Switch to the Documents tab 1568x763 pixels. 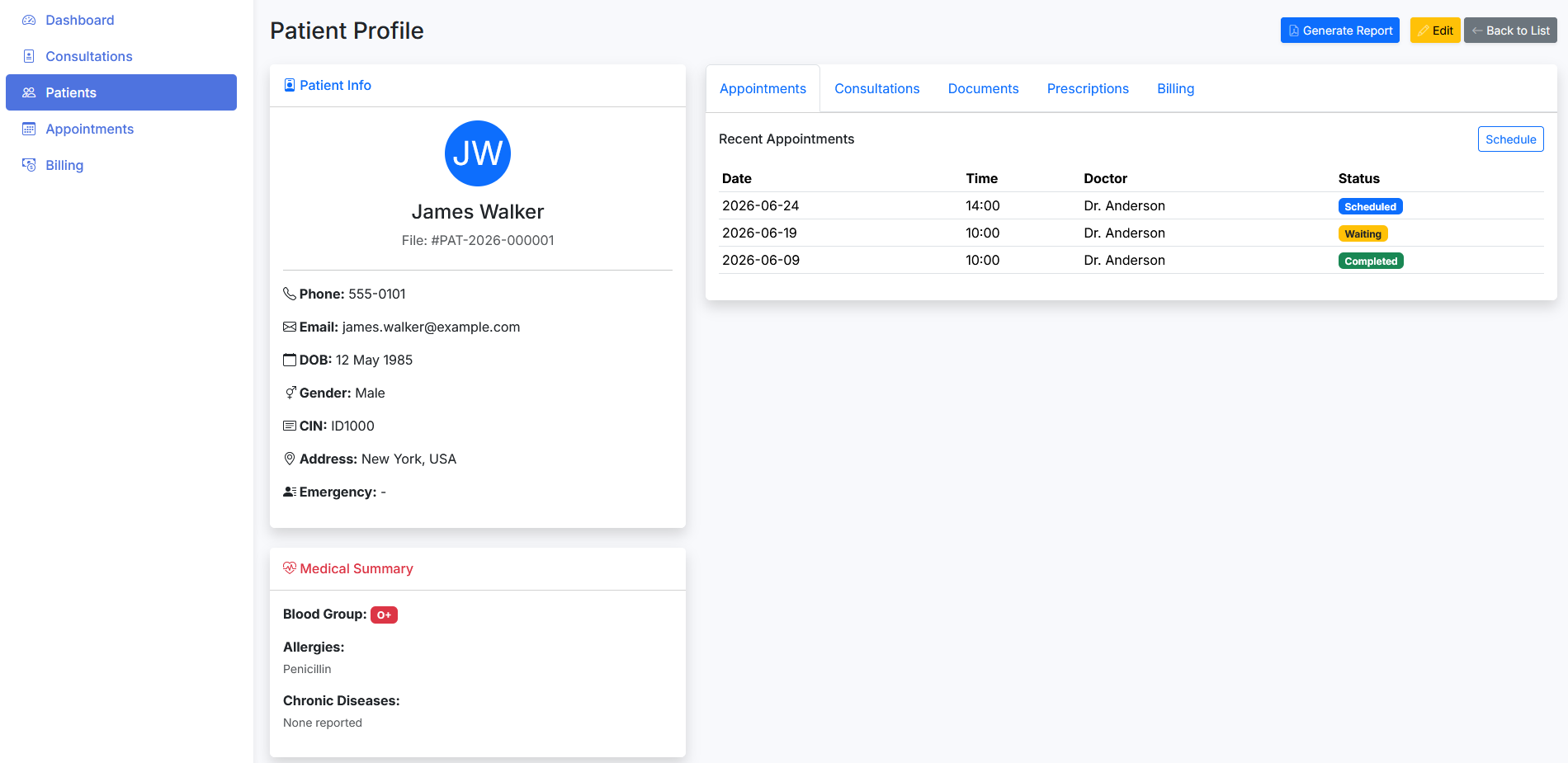point(983,88)
